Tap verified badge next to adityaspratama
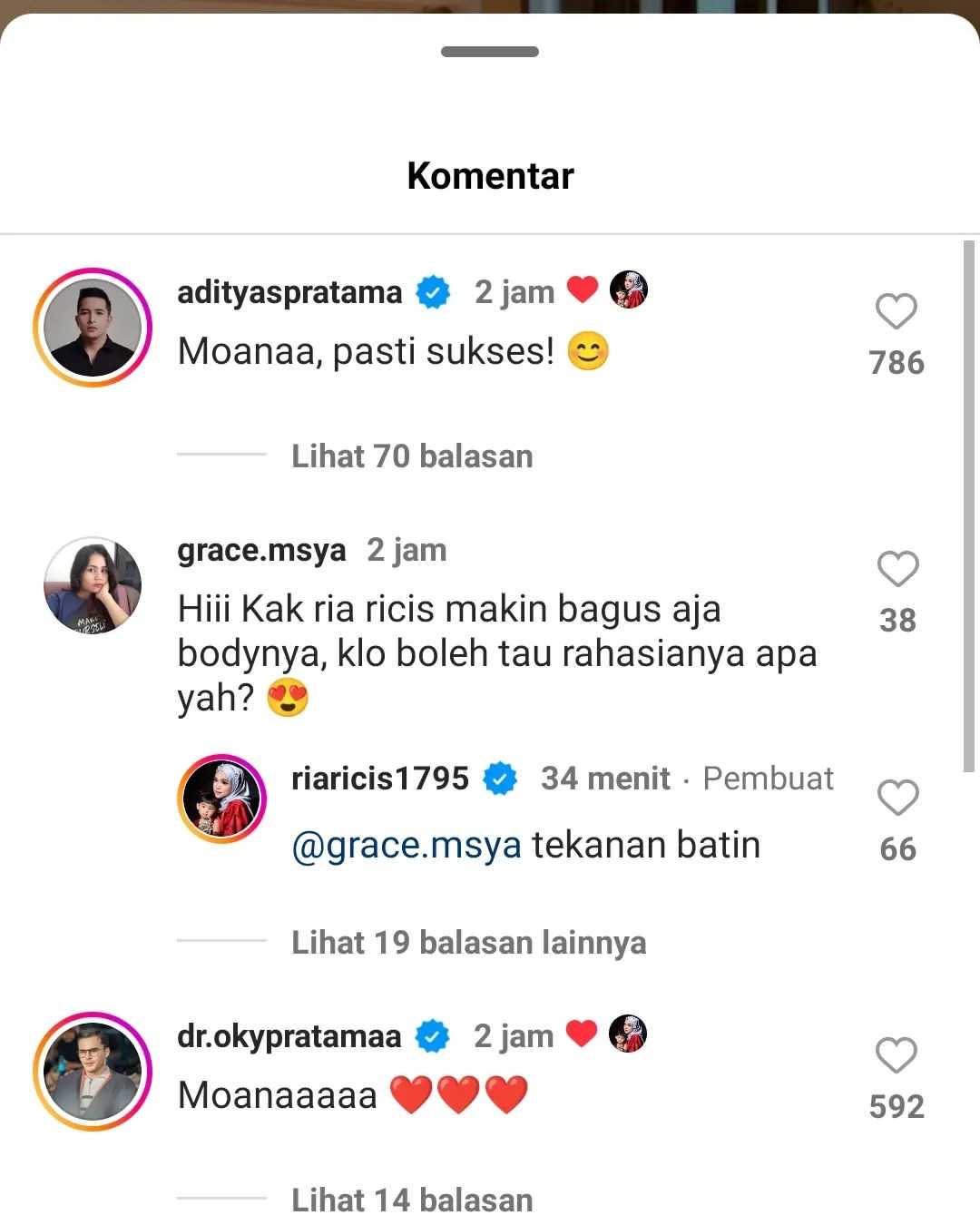Screen dimensions: 980x1225 (x=433, y=292)
